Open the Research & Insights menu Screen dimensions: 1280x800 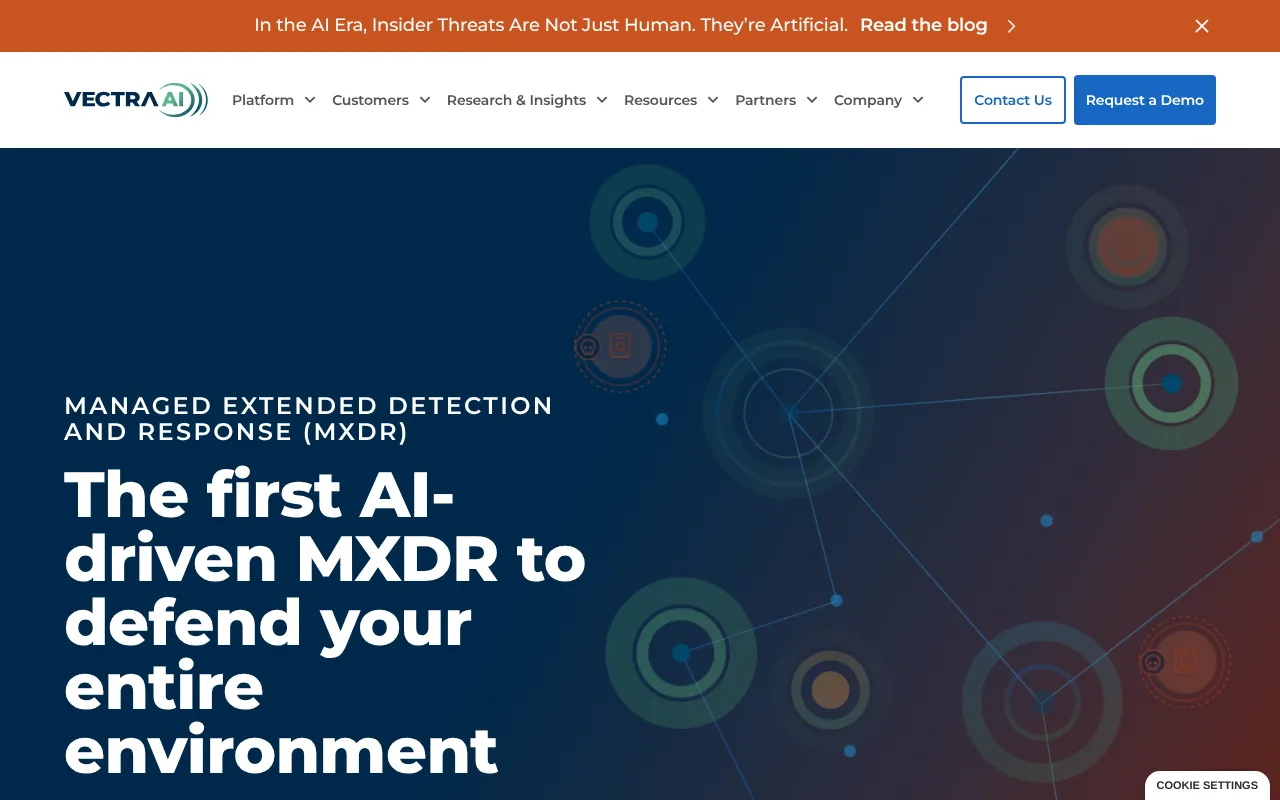[x=516, y=100]
